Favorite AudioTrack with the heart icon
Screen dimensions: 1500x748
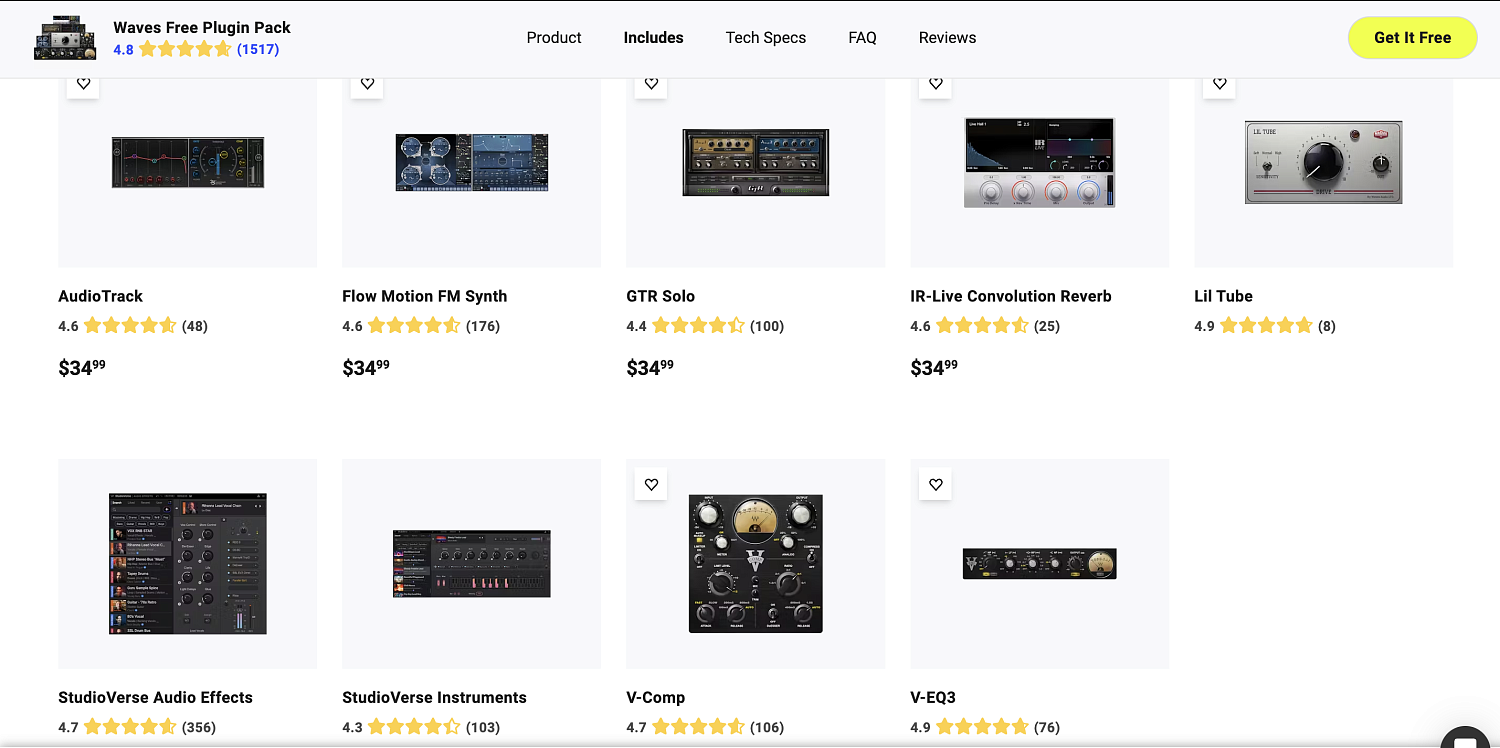coord(83,84)
